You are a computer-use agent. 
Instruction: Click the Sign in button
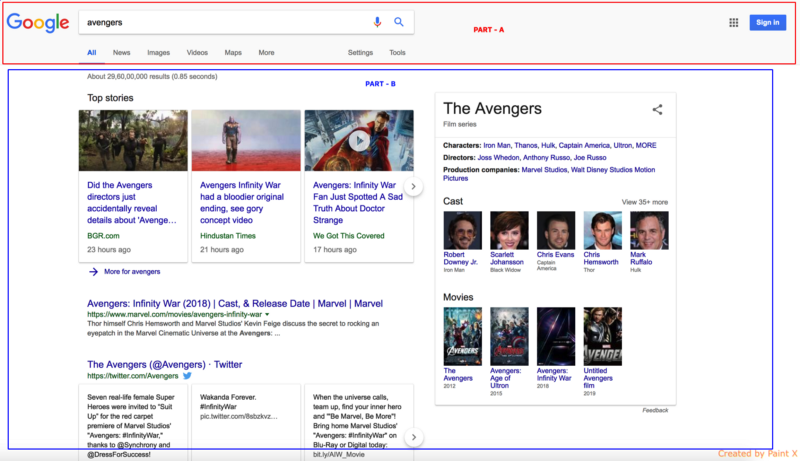(x=768, y=22)
